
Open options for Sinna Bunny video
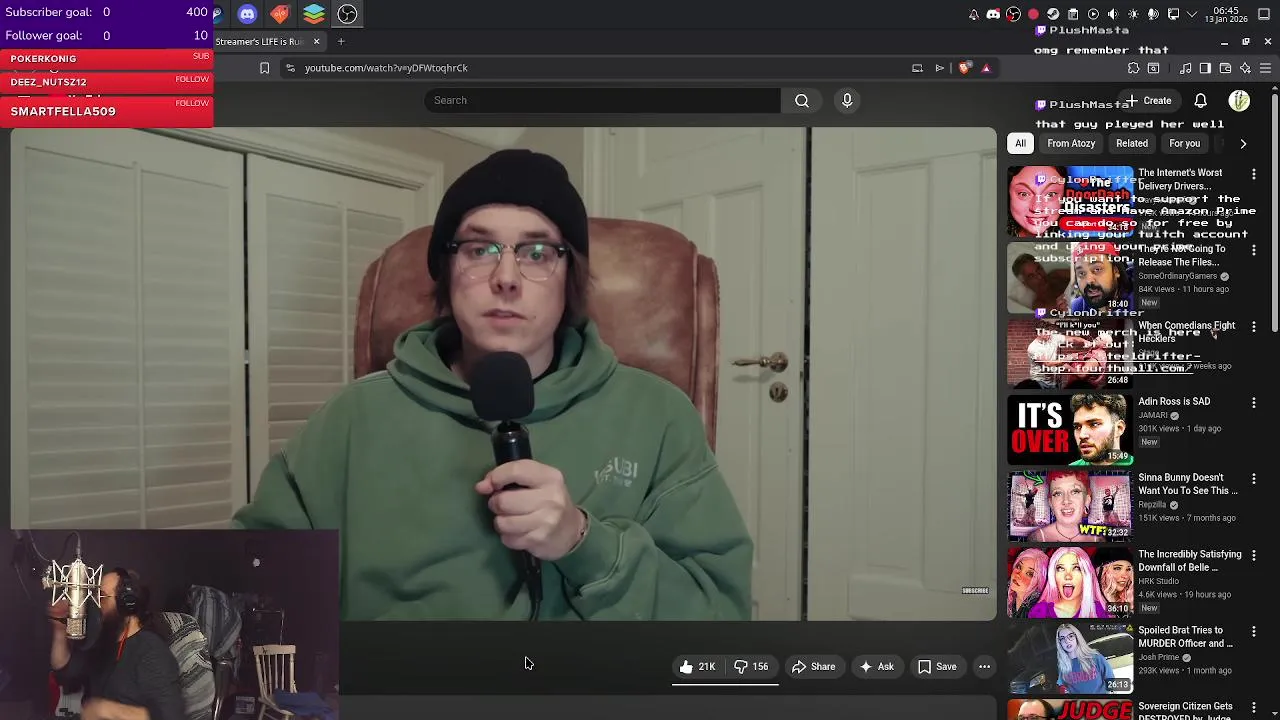[x=1253, y=479]
